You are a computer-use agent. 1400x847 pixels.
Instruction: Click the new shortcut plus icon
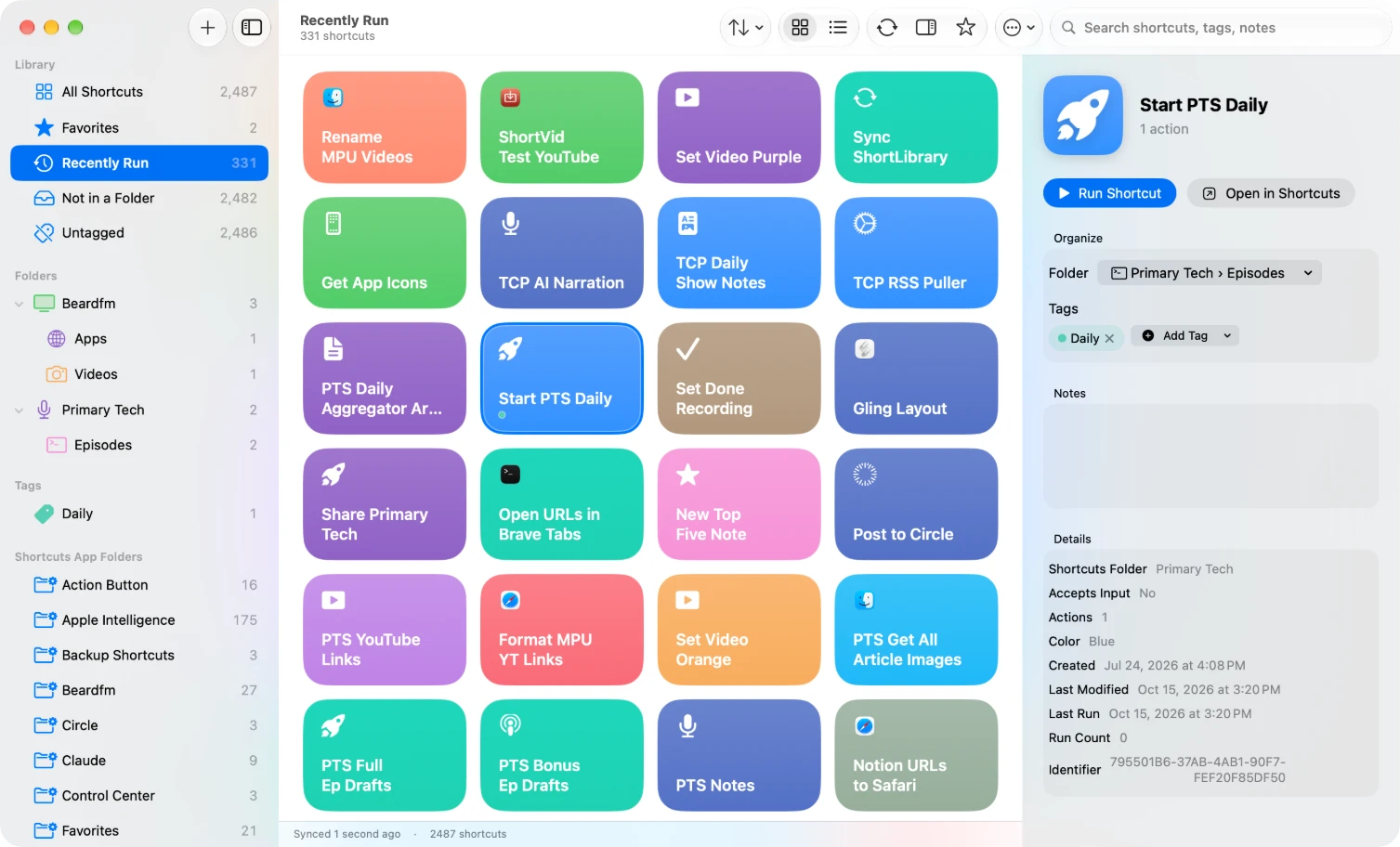pos(207,28)
